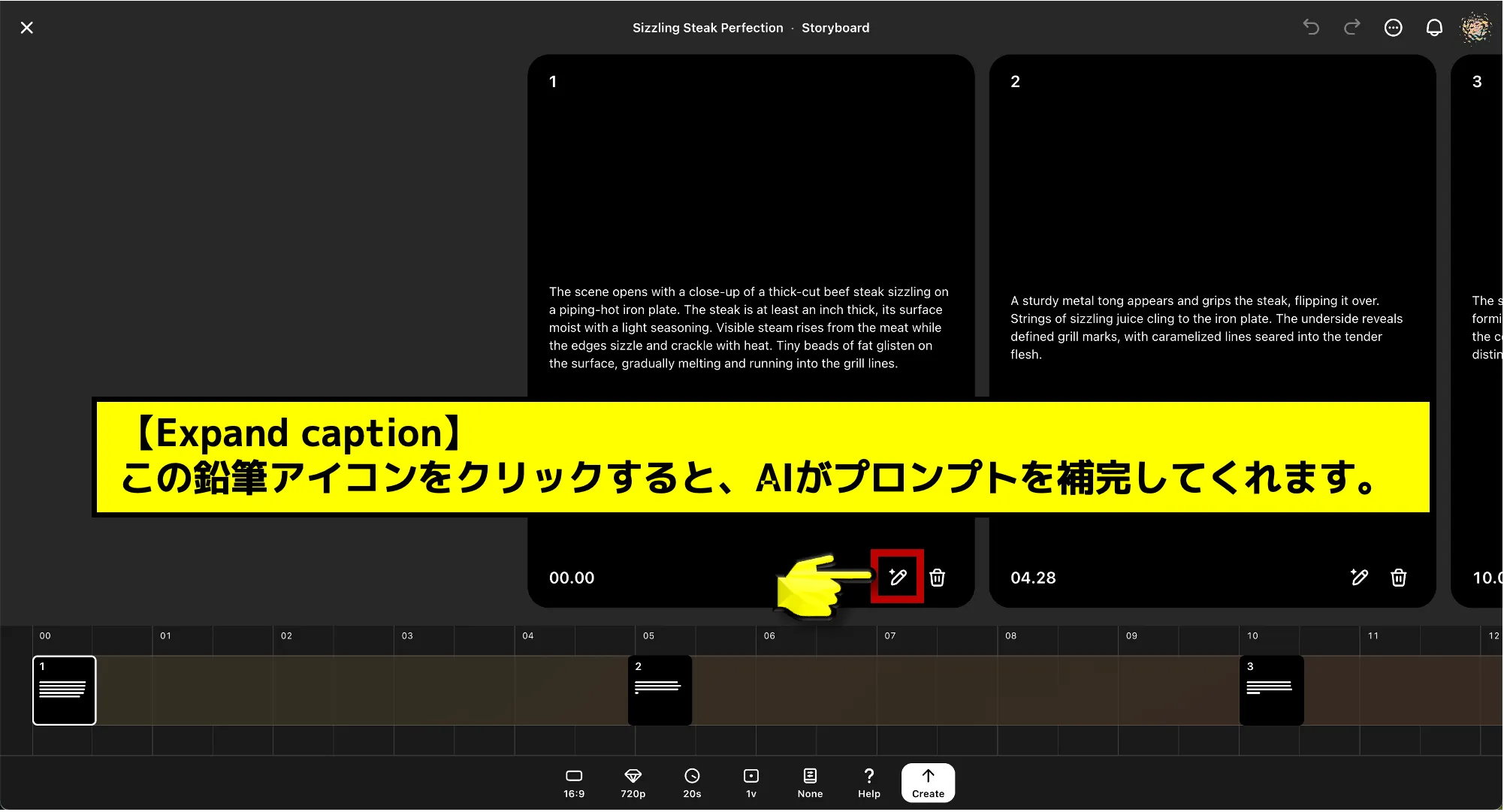Select timeline thumbnail for card 1

tap(65, 690)
